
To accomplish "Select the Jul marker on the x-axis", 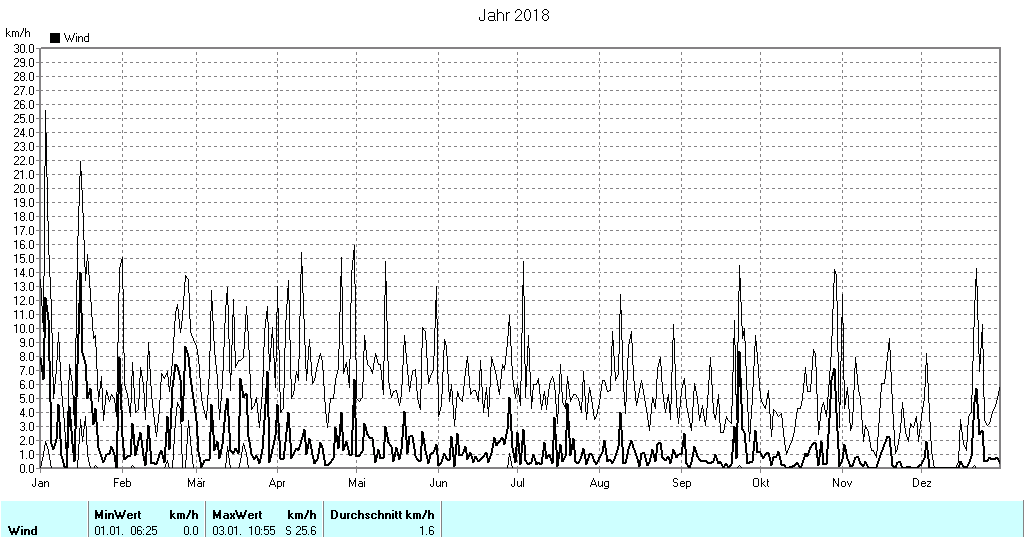I will tap(518, 483).
